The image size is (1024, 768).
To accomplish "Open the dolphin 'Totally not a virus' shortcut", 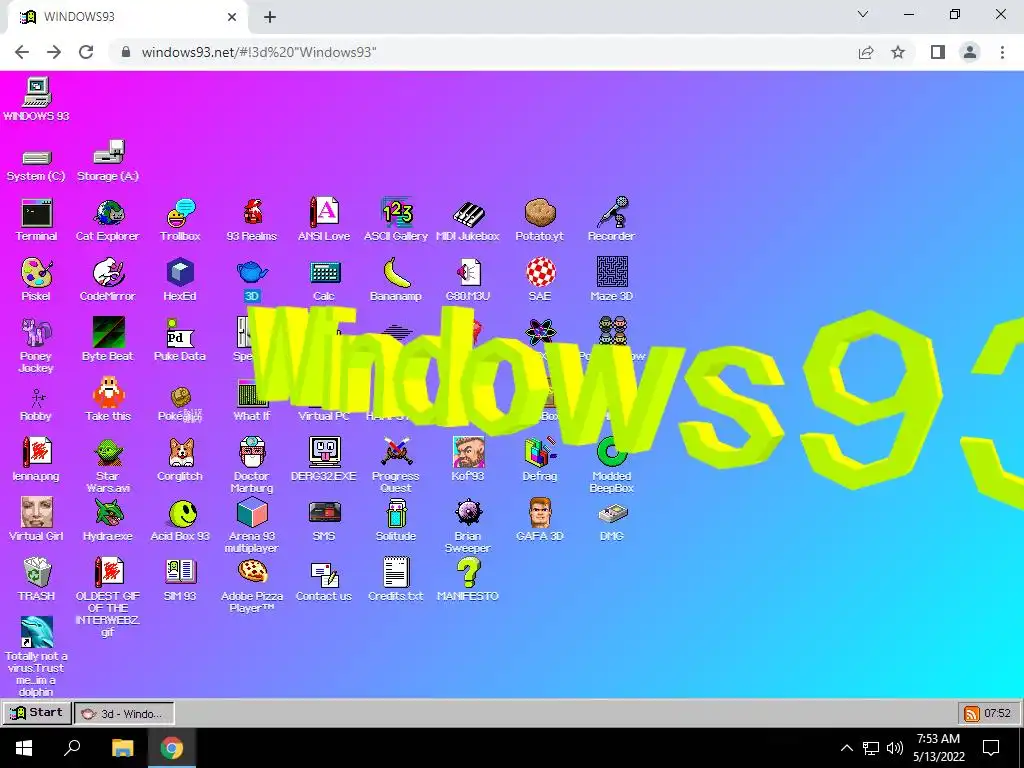I will 37,632.
